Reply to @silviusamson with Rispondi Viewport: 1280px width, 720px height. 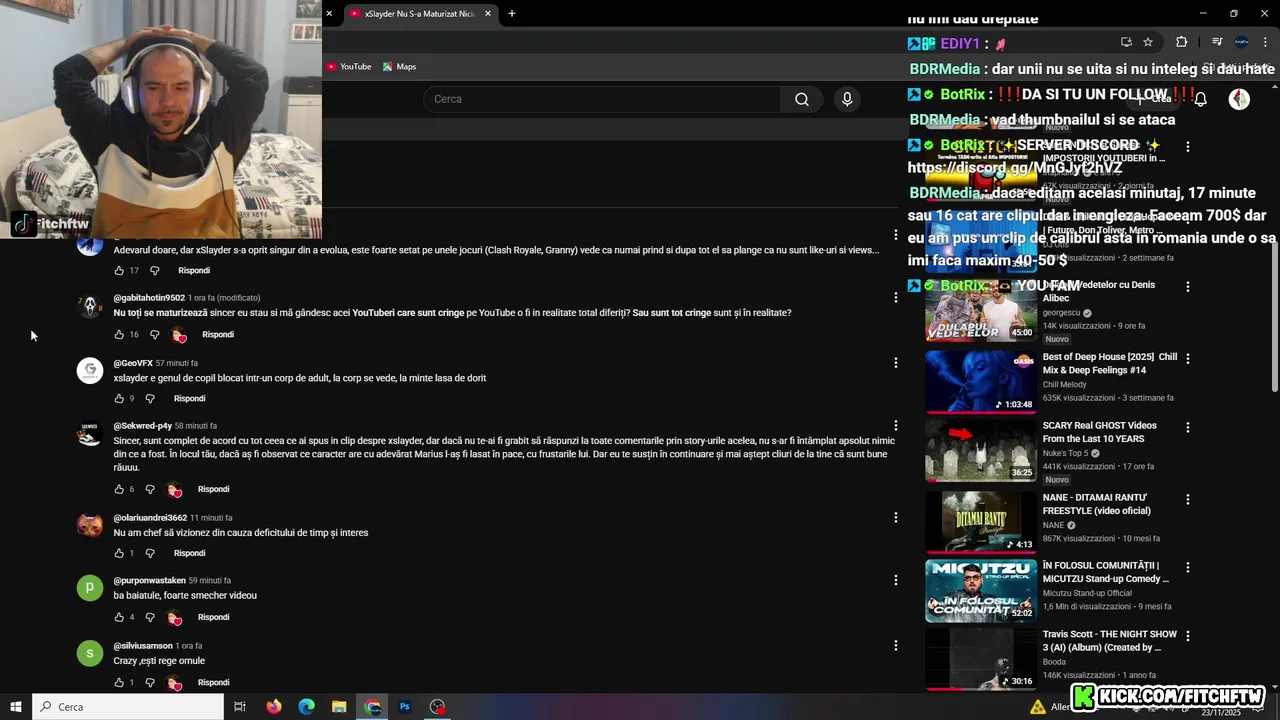coord(214,683)
